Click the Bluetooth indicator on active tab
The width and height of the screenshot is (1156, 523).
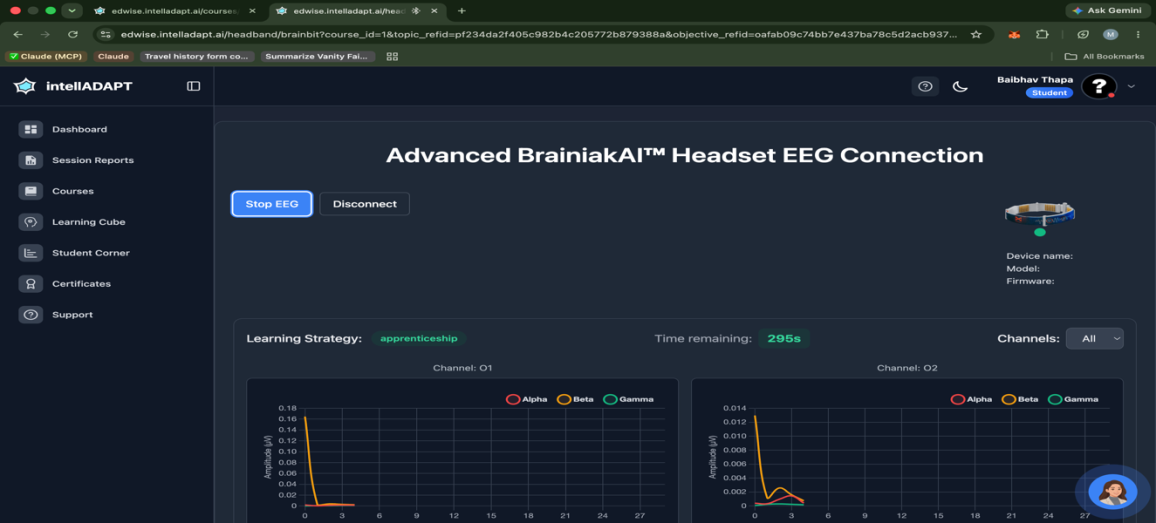click(x=415, y=10)
